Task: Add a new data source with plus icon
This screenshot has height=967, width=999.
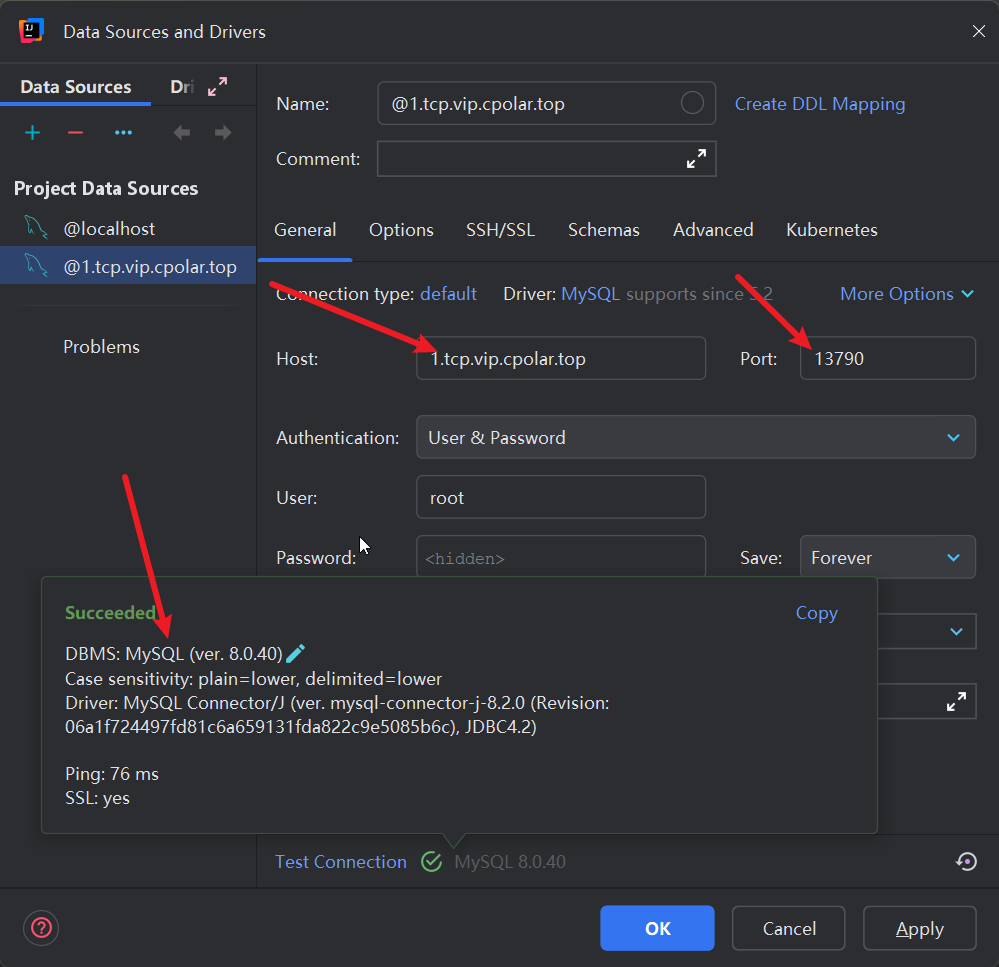Action: click(x=32, y=133)
